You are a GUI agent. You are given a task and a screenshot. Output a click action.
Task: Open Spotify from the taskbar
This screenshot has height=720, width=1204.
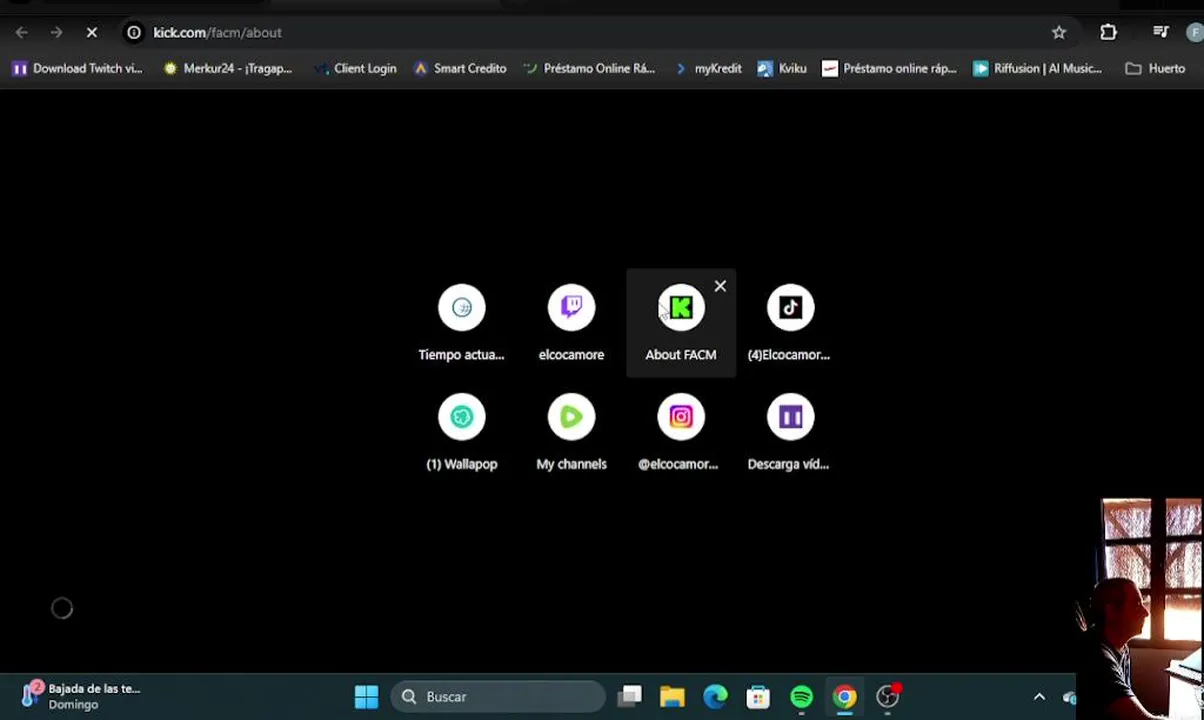(x=801, y=697)
